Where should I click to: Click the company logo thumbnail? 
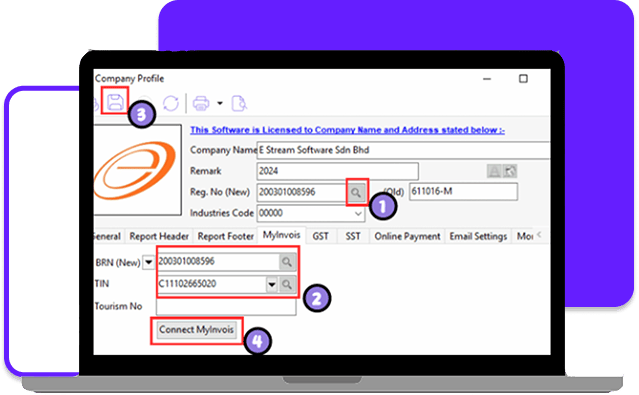coord(137,170)
